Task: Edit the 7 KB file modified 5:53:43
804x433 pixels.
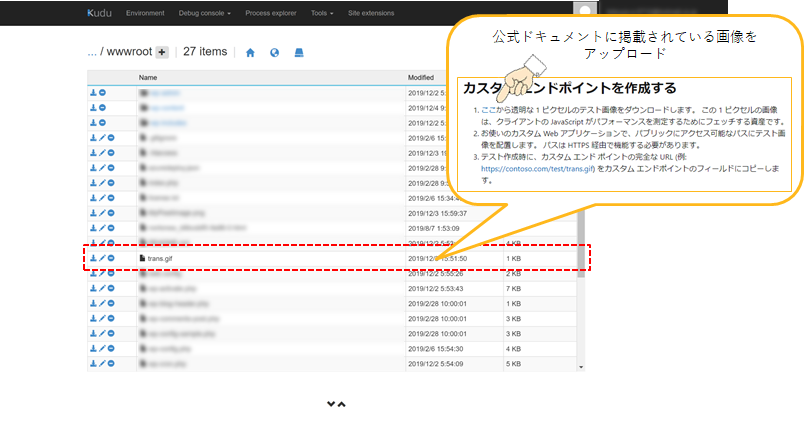Action: click(102, 288)
